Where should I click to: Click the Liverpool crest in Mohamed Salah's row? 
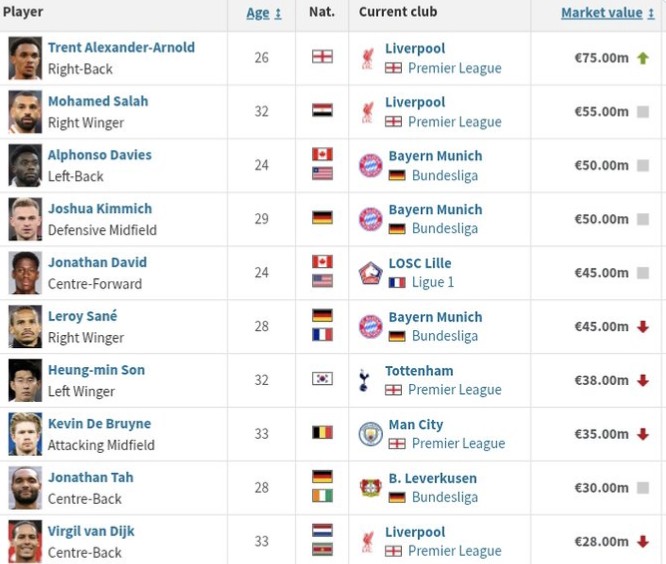[367, 112]
